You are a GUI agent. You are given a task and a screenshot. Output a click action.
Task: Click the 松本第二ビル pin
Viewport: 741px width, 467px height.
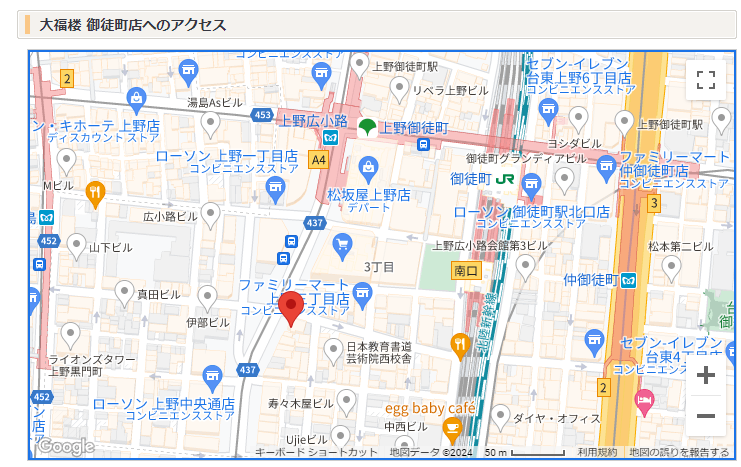pos(671,269)
